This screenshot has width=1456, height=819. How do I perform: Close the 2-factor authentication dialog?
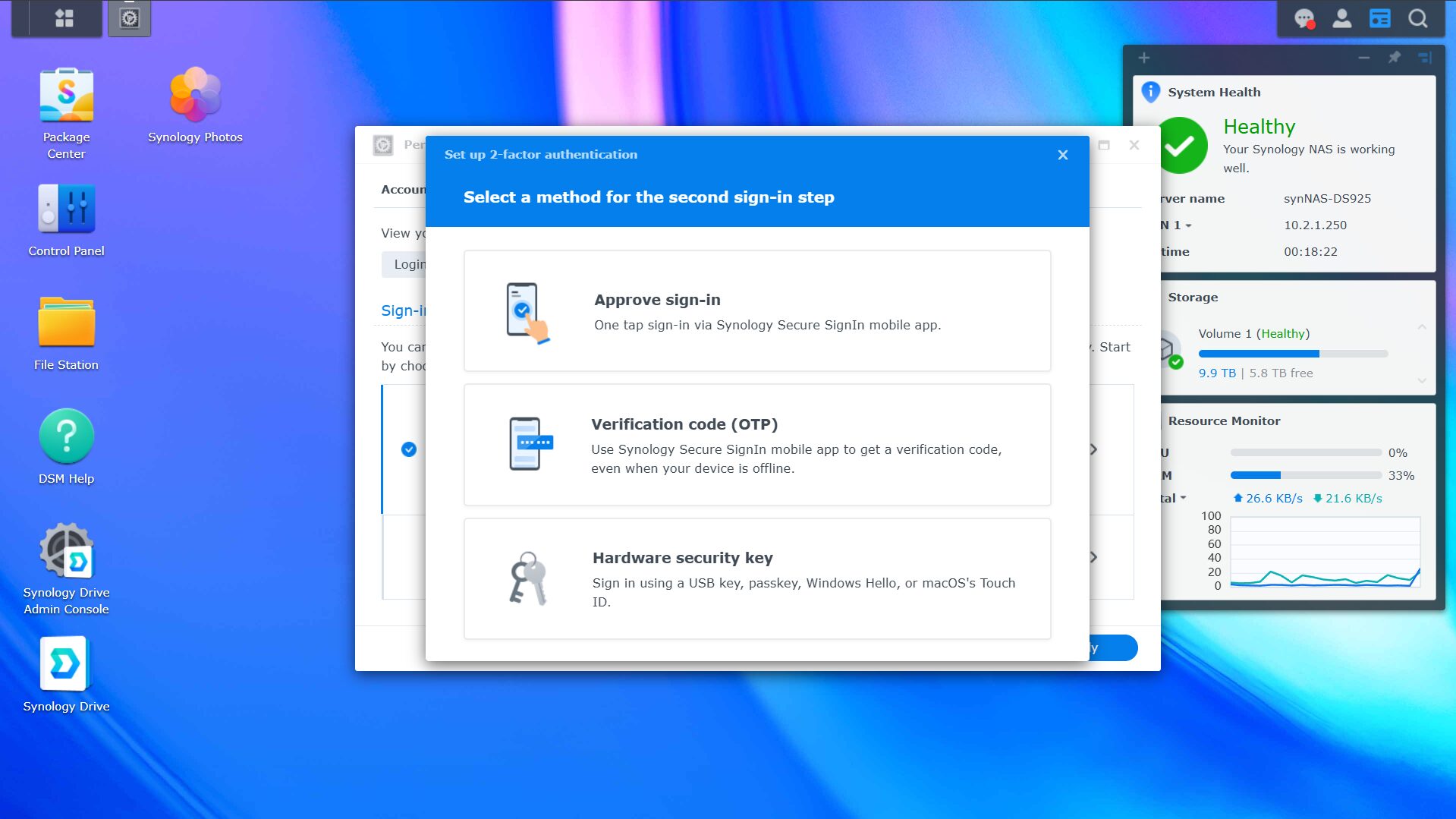[x=1063, y=155]
